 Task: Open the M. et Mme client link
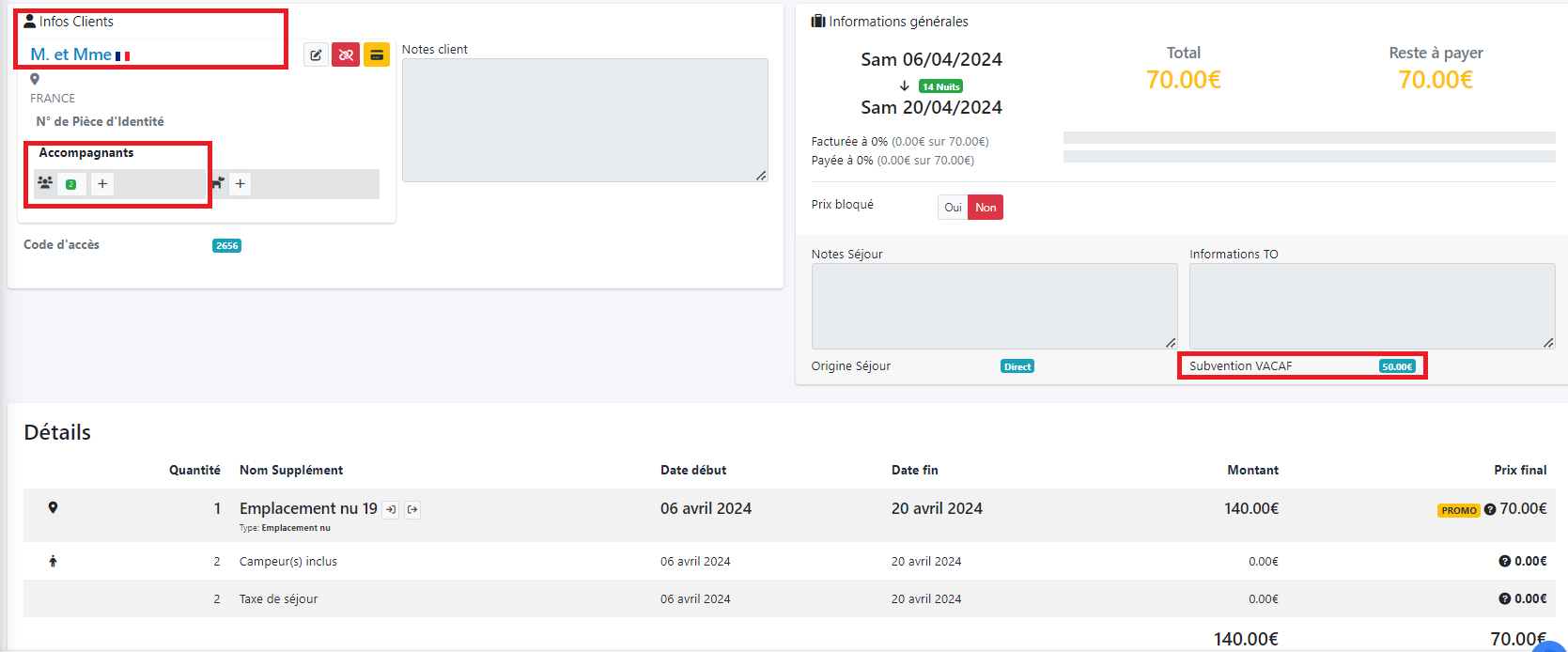tap(71, 54)
